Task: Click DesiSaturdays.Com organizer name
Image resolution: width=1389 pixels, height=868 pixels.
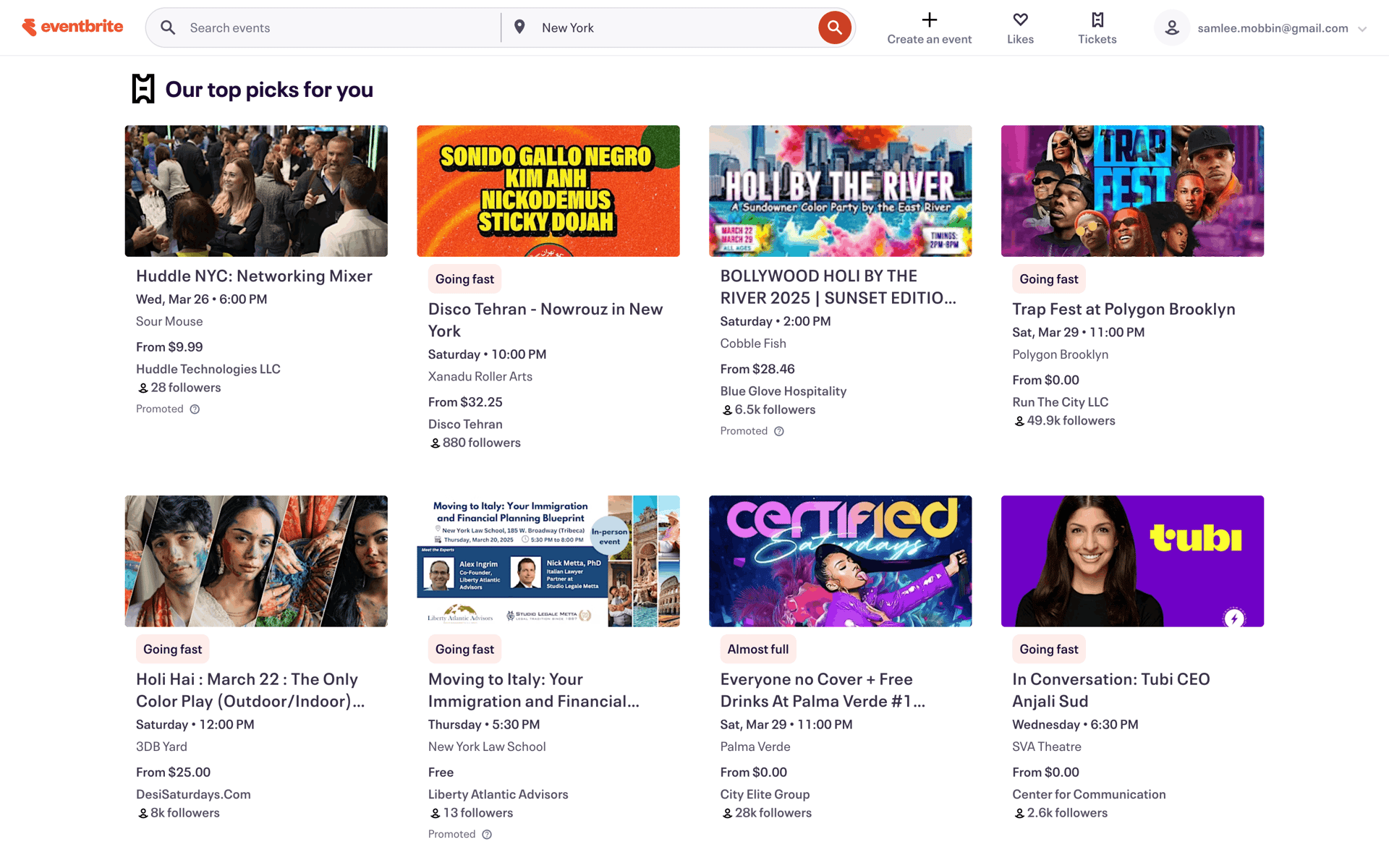Action: 193,794
